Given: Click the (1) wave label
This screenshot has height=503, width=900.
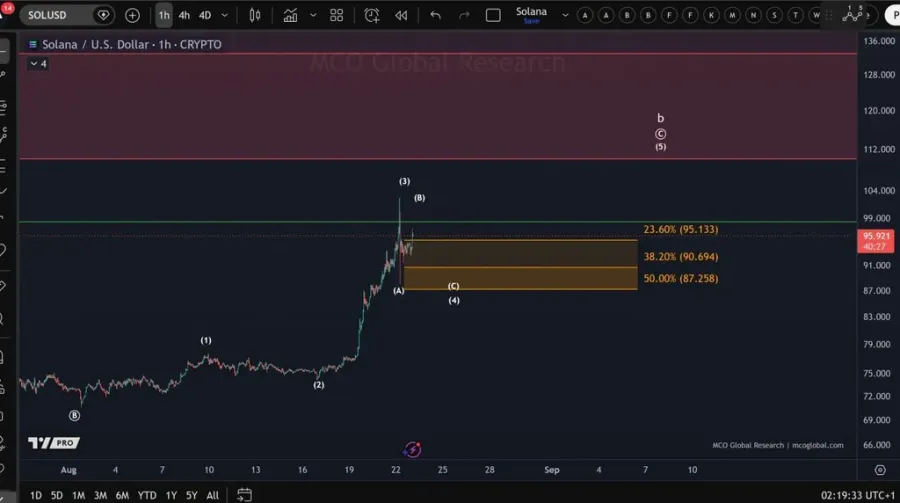Looking at the screenshot, I should [206, 341].
